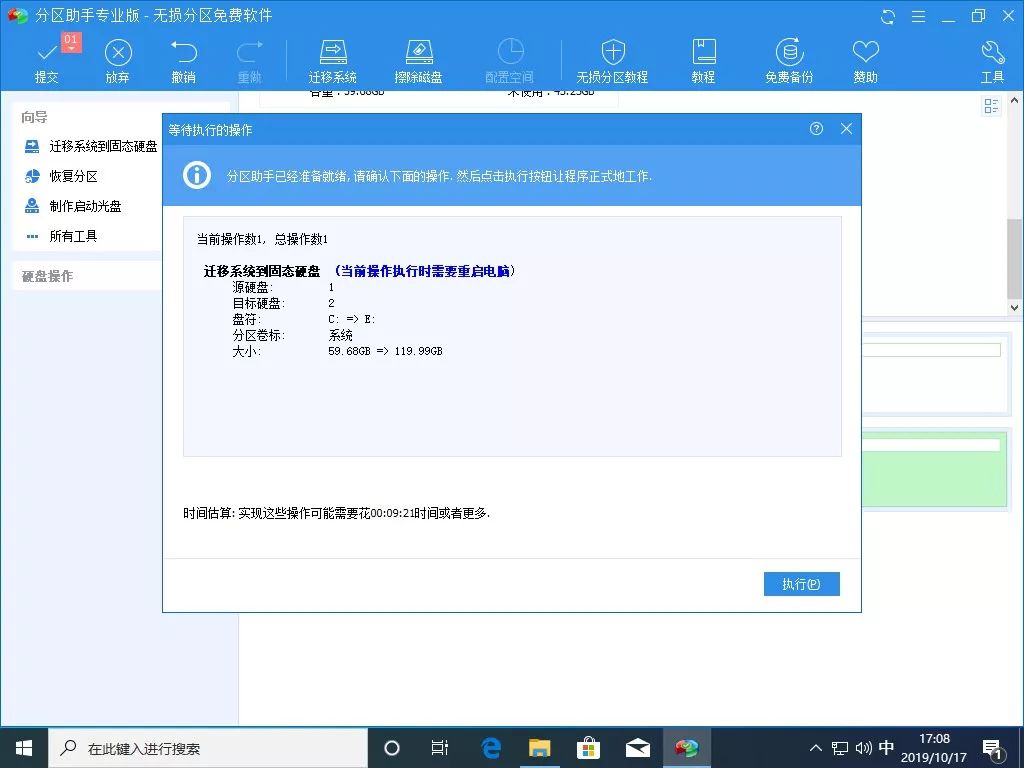Click the scrollbar up arrow in main window
Image resolution: width=1024 pixels, height=768 pixels.
coord(1014,101)
